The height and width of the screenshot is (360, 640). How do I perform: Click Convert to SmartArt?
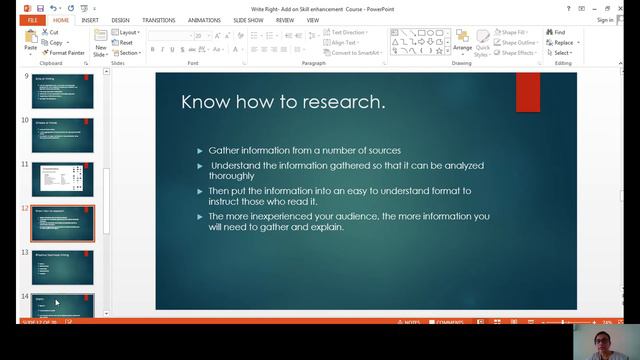tap(353, 53)
